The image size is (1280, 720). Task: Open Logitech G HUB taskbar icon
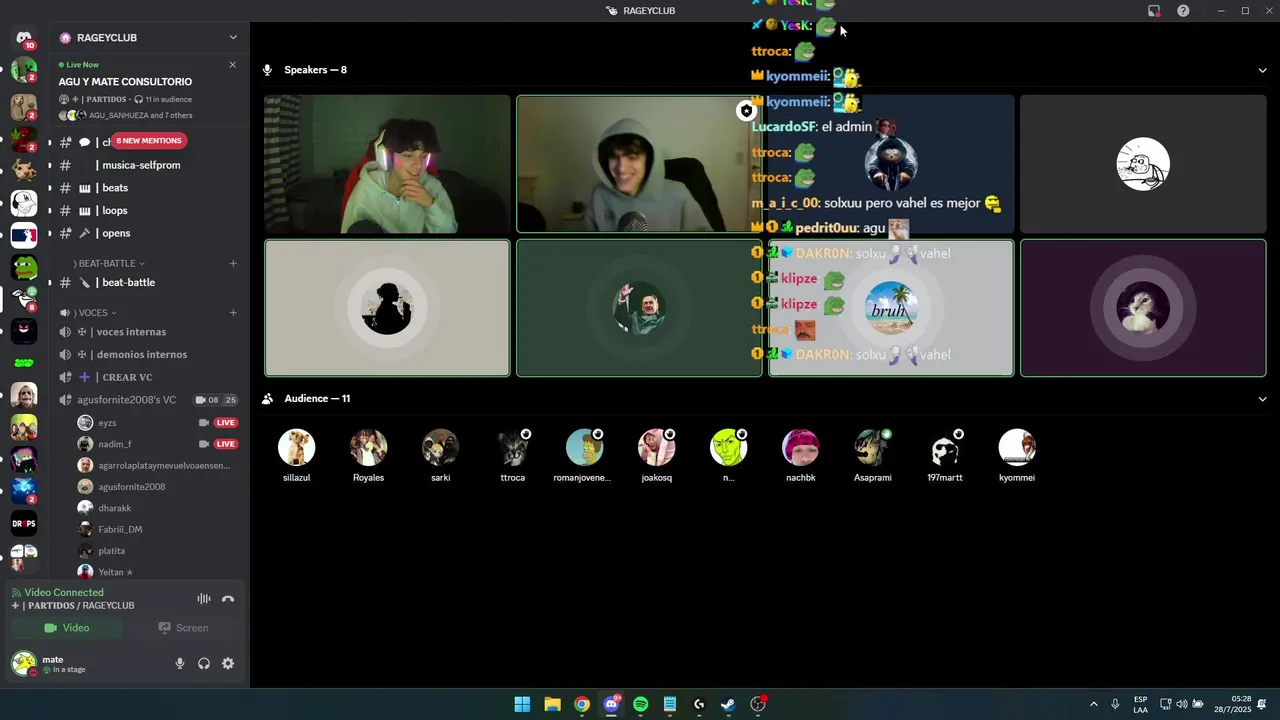(x=699, y=704)
